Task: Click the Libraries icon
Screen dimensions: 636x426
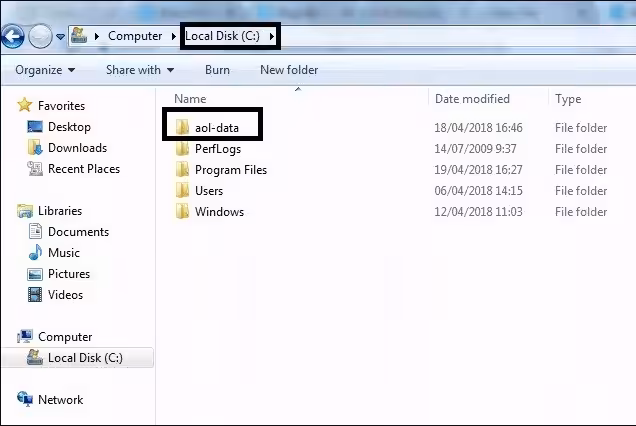Action: tap(25, 211)
